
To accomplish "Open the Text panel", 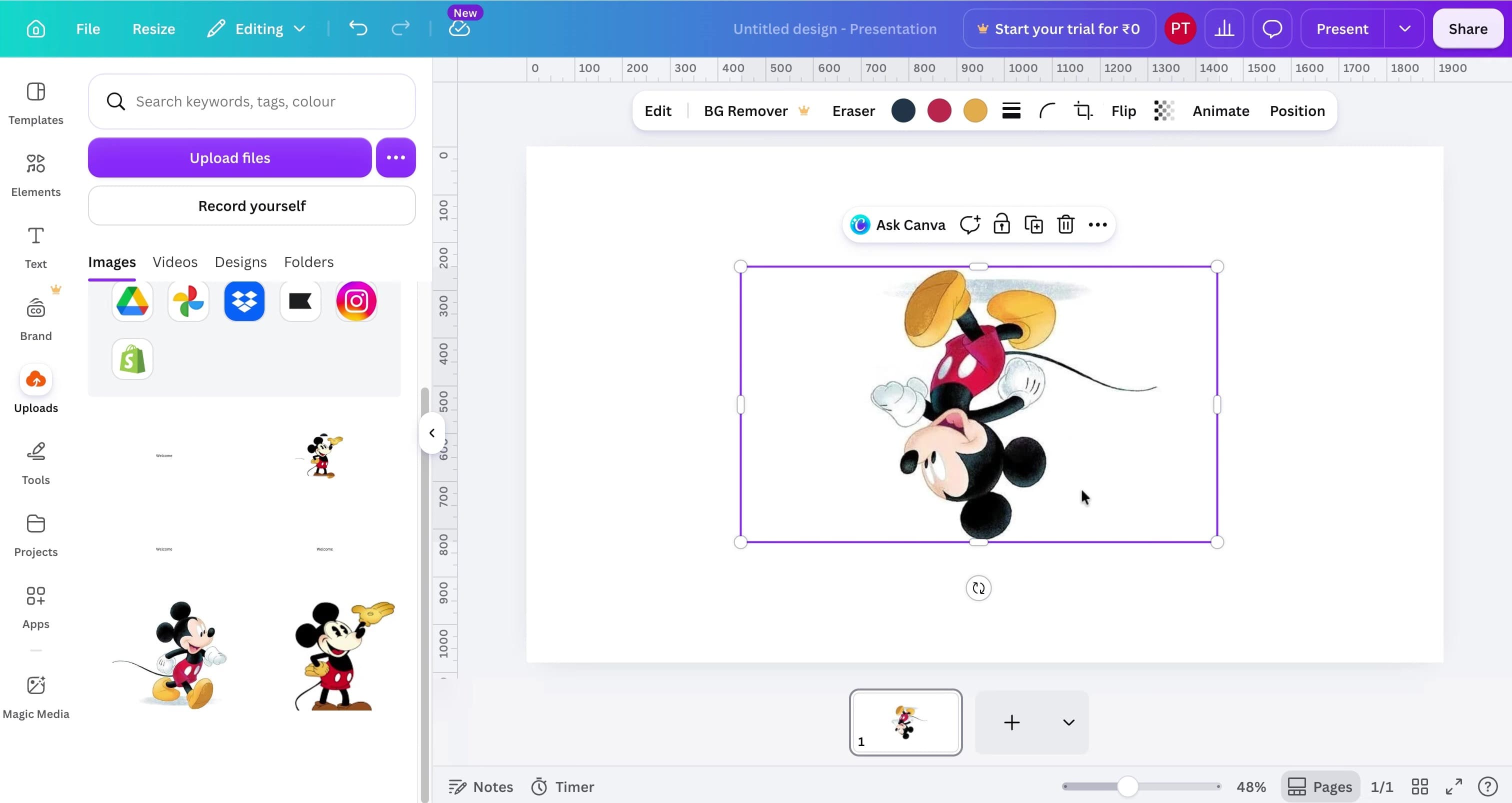I will point(36,247).
